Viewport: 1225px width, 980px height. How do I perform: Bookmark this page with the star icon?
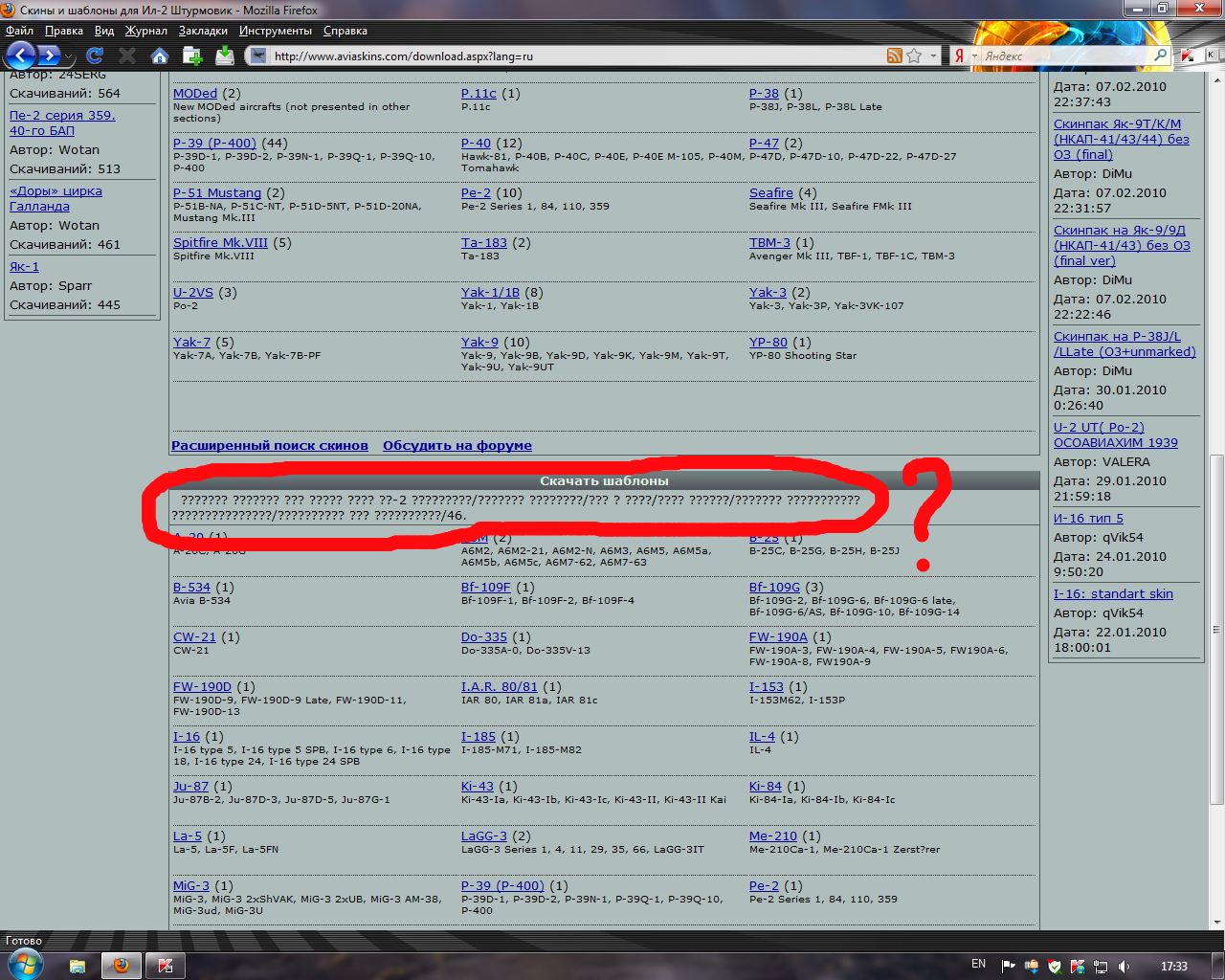point(914,56)
